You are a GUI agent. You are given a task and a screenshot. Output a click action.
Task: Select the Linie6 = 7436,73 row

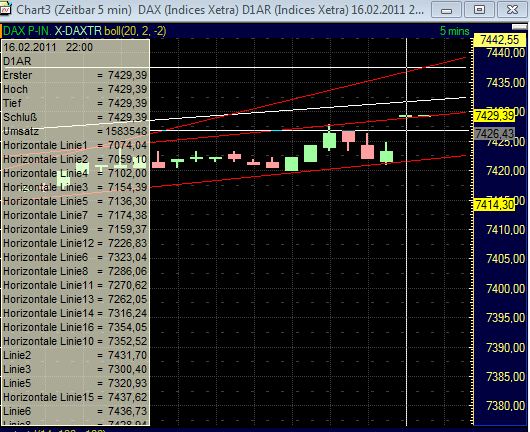pos(75,412)
